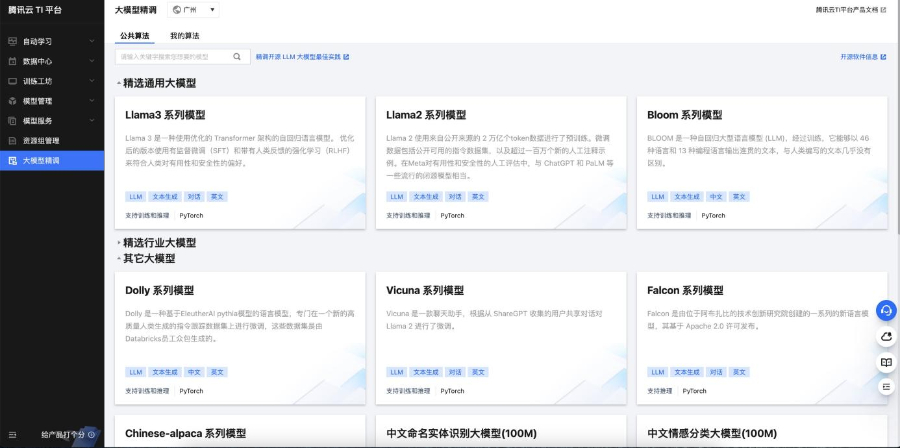The height and width of the screenshot is (448, 900).
Task: Click the search magnifier icon
Action: (x=237, y=57)
